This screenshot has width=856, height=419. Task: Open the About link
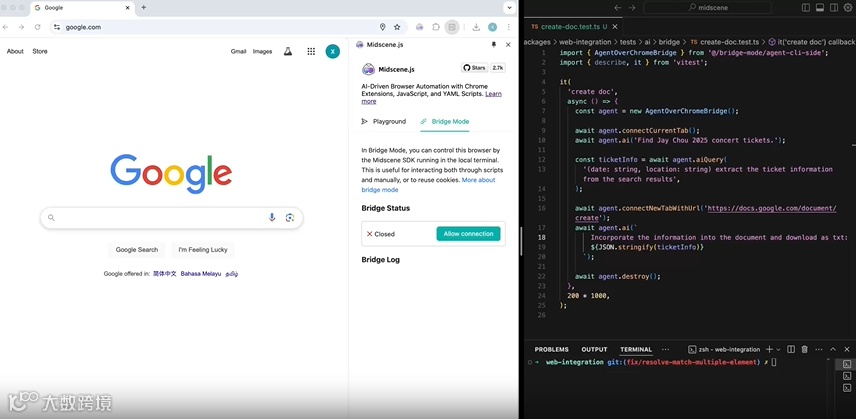tap(15, 51)
